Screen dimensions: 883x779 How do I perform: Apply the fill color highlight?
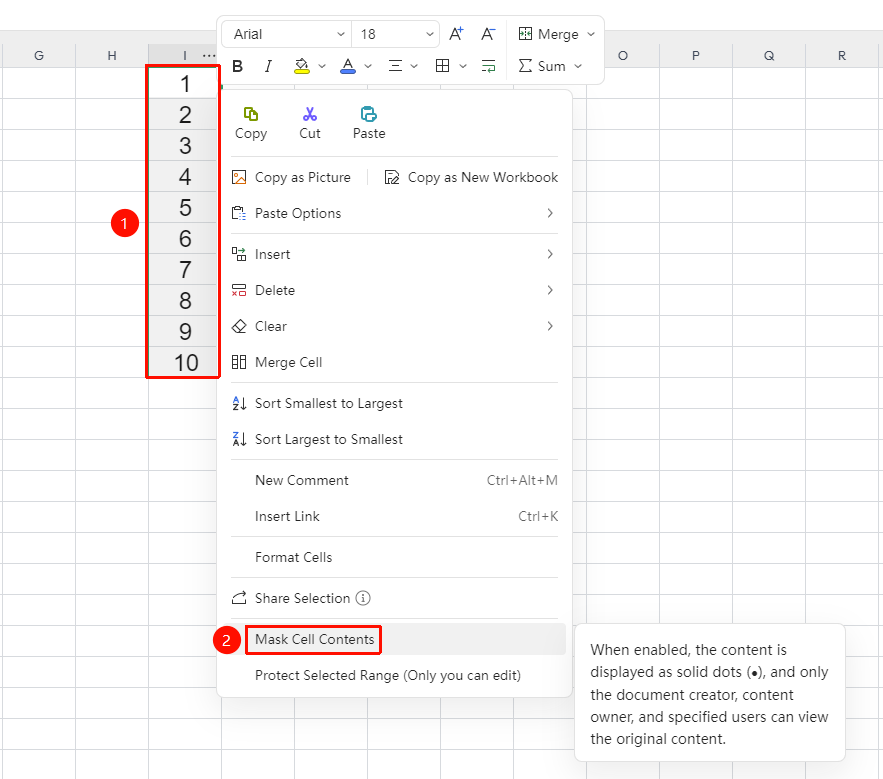[302, 66]
